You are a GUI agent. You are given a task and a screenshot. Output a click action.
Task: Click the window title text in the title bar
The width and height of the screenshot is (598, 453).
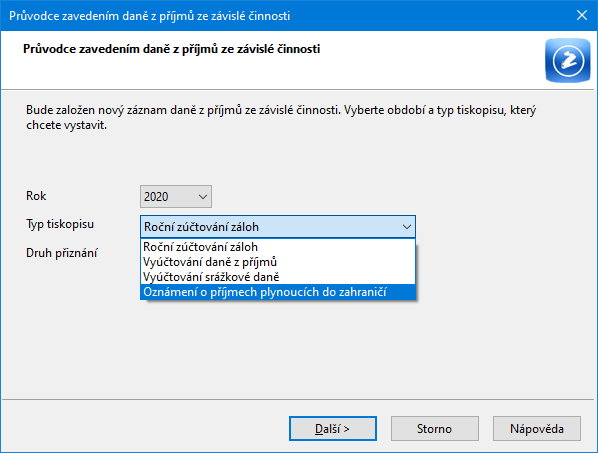[x=150, y=16]
